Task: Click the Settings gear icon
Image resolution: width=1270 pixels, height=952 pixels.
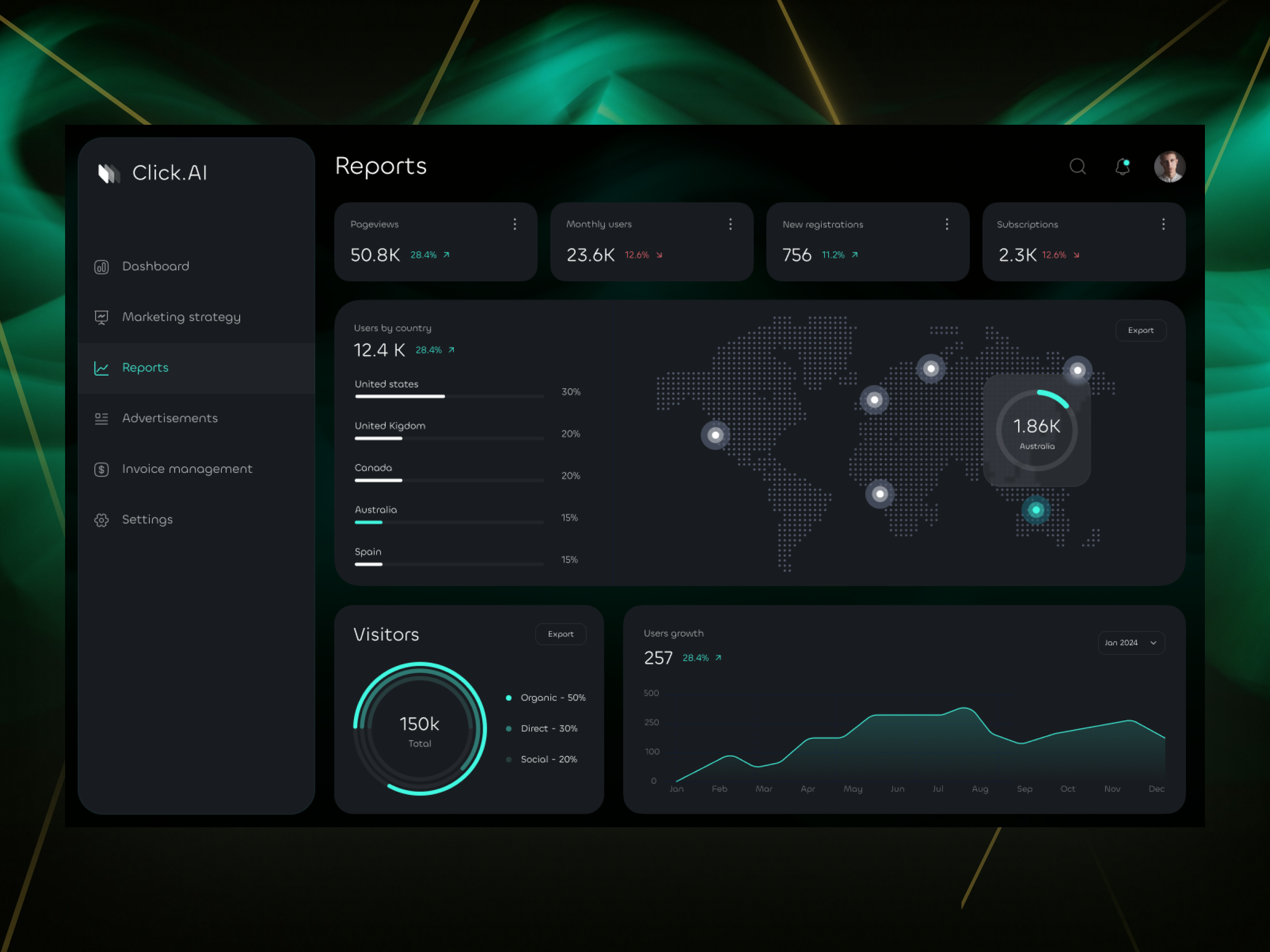Action: pyautogui.click(x=101, y=520)
